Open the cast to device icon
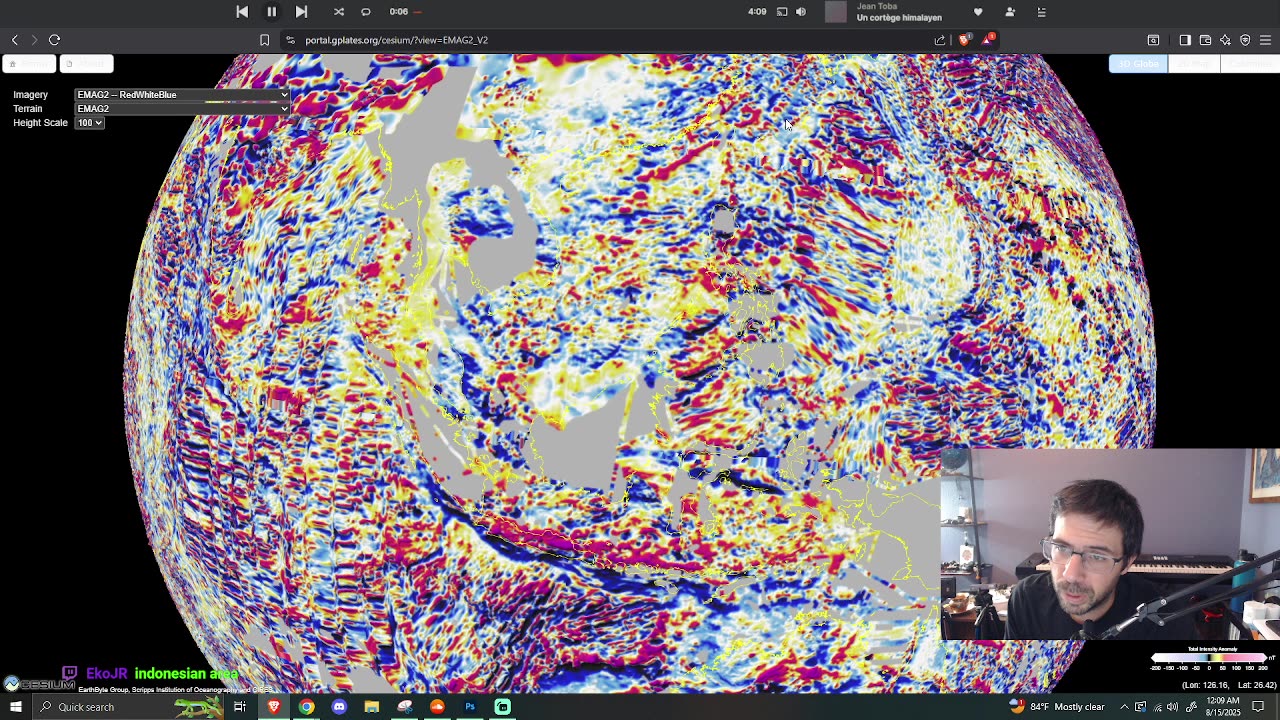This screenshot has height=720, width=1280. pyautogui.click(x=782, y=12)
